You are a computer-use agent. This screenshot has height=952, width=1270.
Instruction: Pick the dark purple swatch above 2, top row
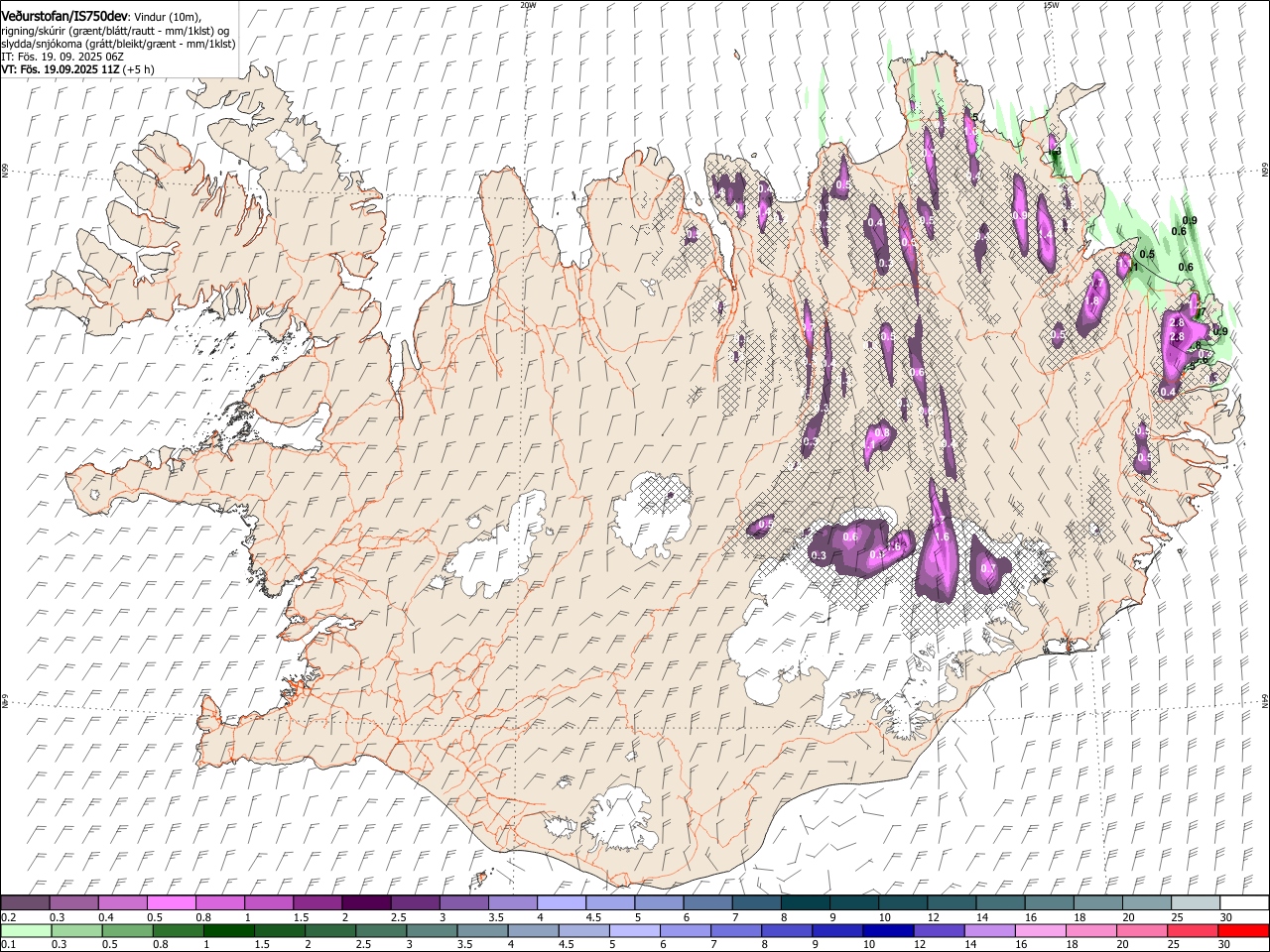pyautogui.click(x=365, y=903)
